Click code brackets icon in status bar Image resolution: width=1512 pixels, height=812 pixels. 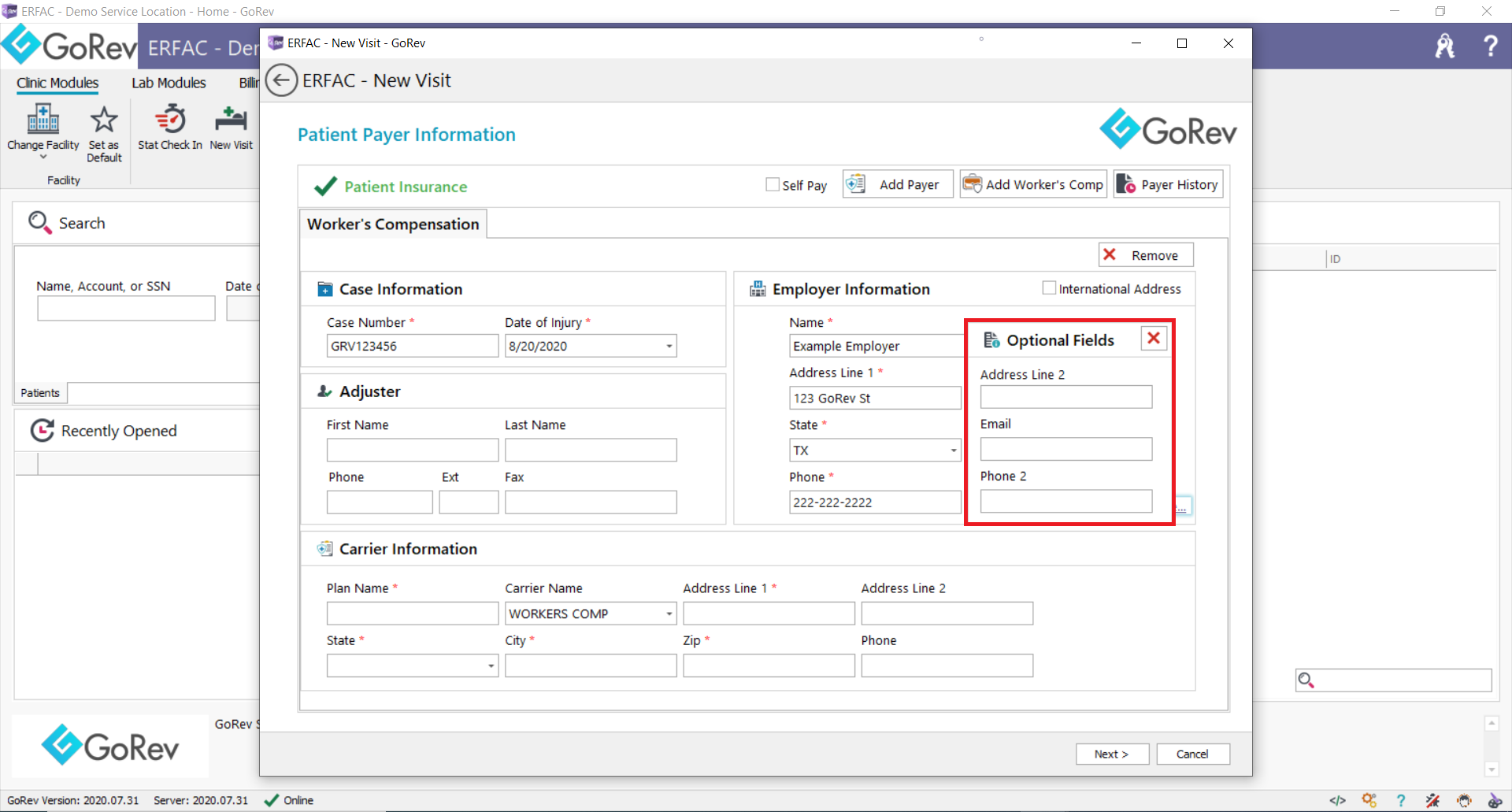point(1337,800)
